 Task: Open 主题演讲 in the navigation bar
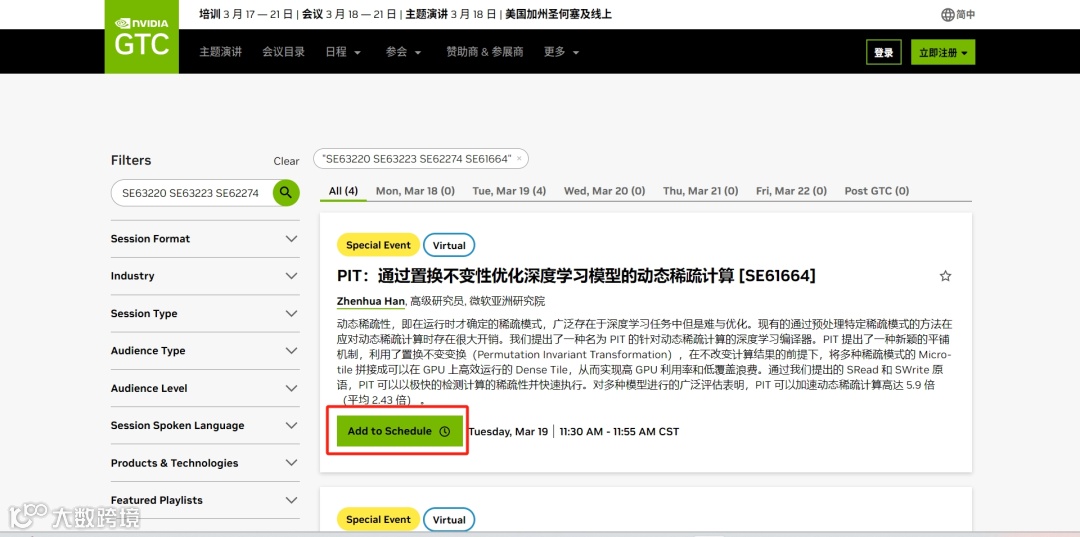(x=220, y=52)
